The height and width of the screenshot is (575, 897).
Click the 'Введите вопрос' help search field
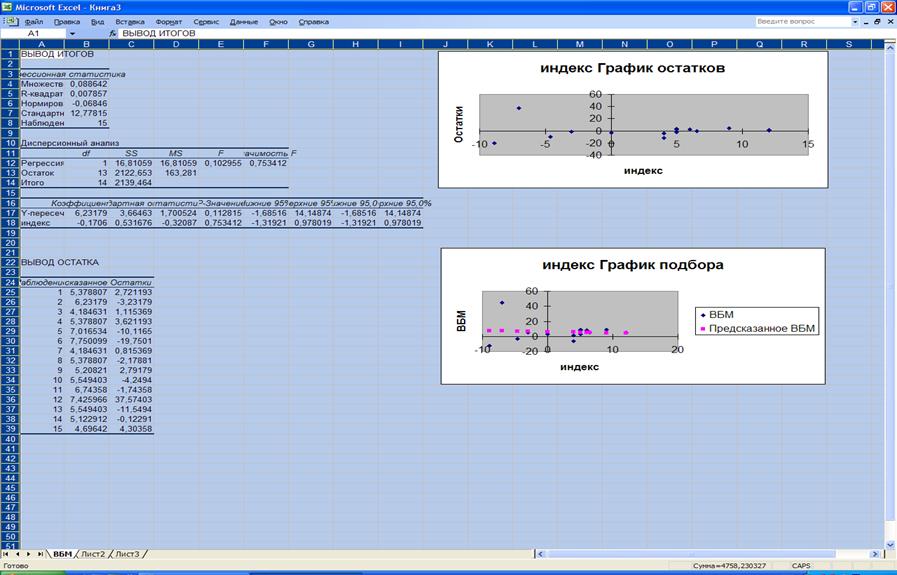coord(798,20)
